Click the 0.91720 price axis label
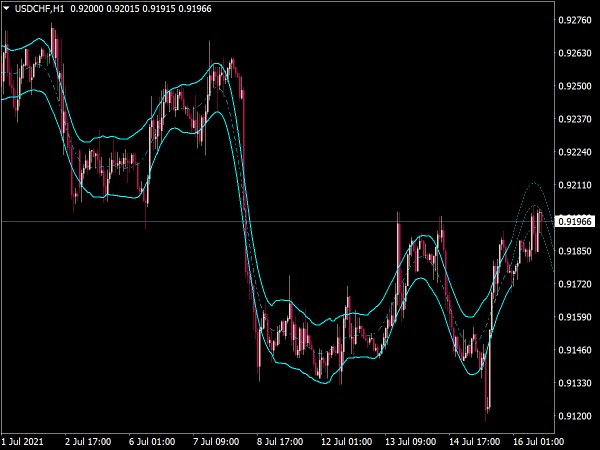The height and width of the screenshot is (450, 600). click(x=575, y=284)
